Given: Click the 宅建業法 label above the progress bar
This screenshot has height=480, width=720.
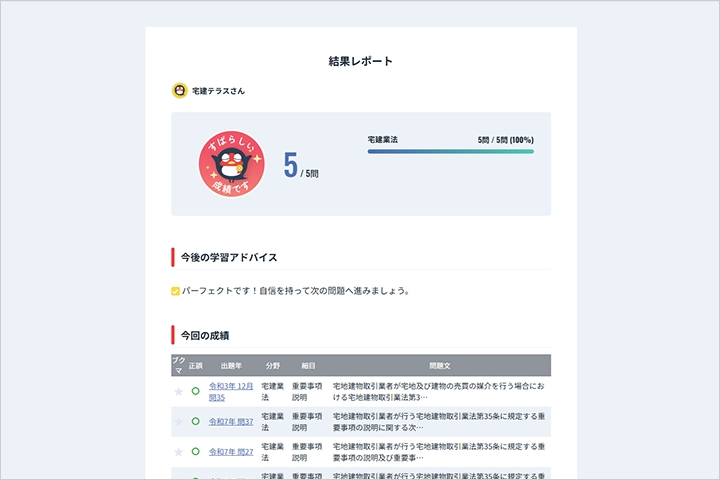Looking at the screenshot, I should point(382,140).
